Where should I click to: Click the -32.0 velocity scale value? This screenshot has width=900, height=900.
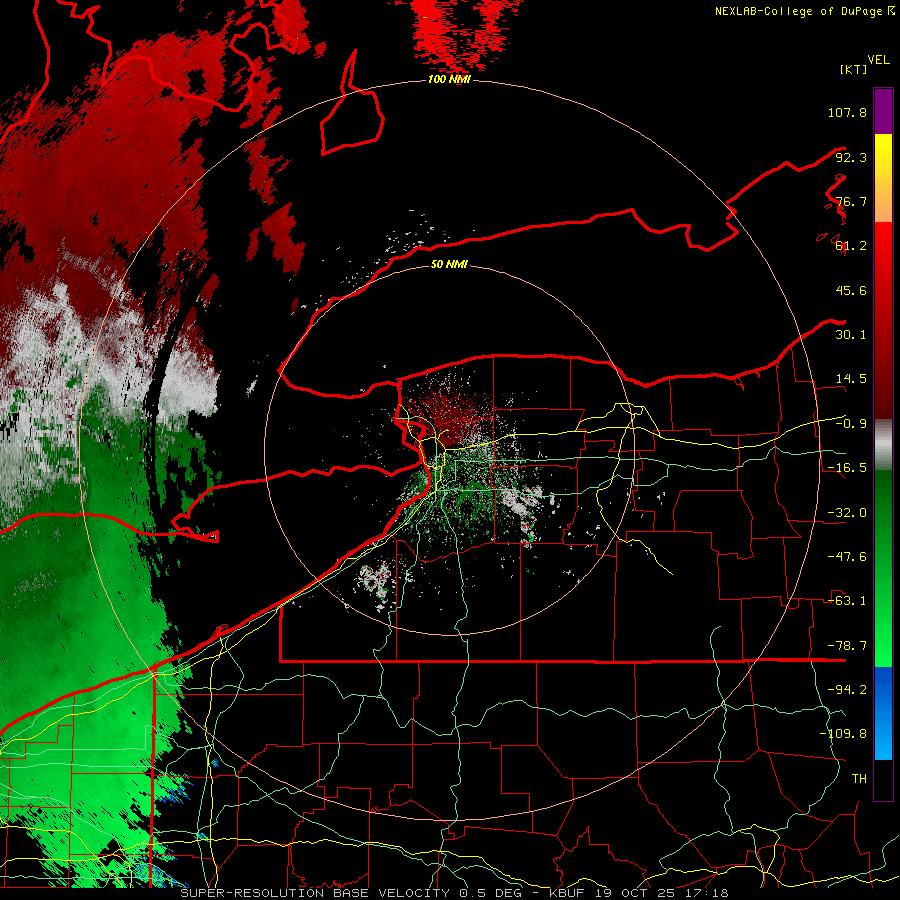pyautogui.click(x=847, y=513)
